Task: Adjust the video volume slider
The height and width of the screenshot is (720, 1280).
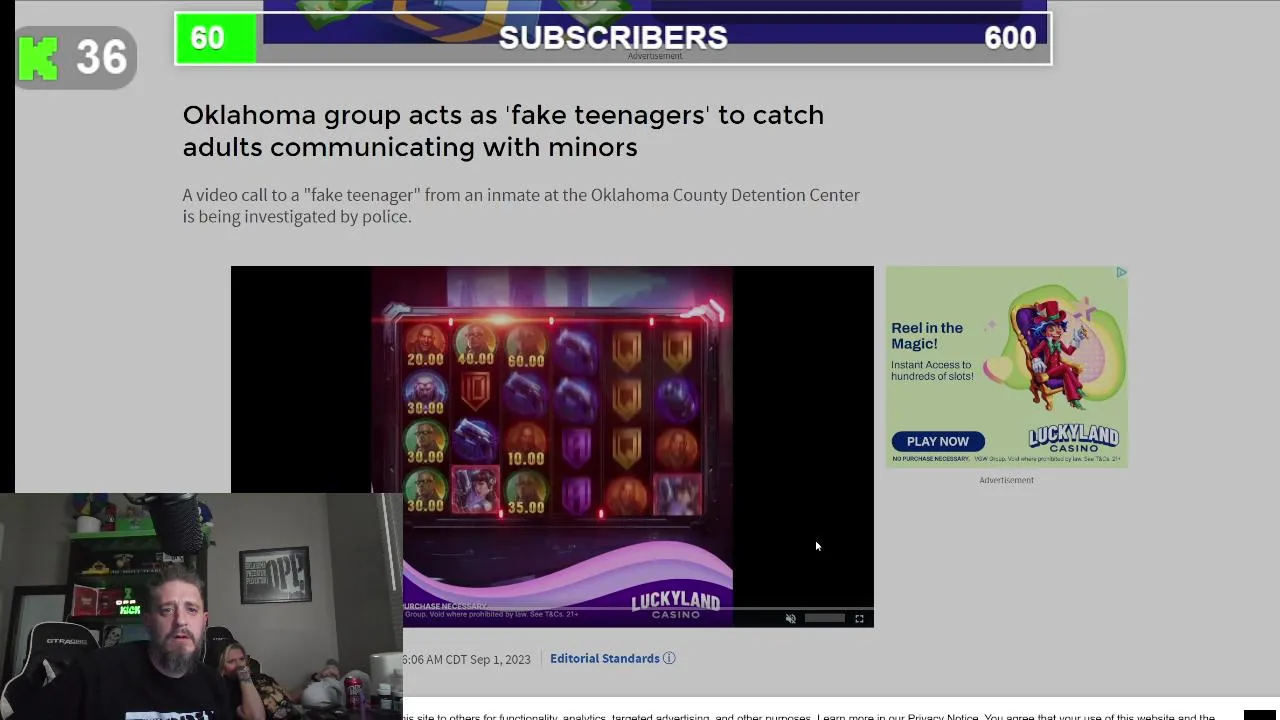Action: [825, 618]
